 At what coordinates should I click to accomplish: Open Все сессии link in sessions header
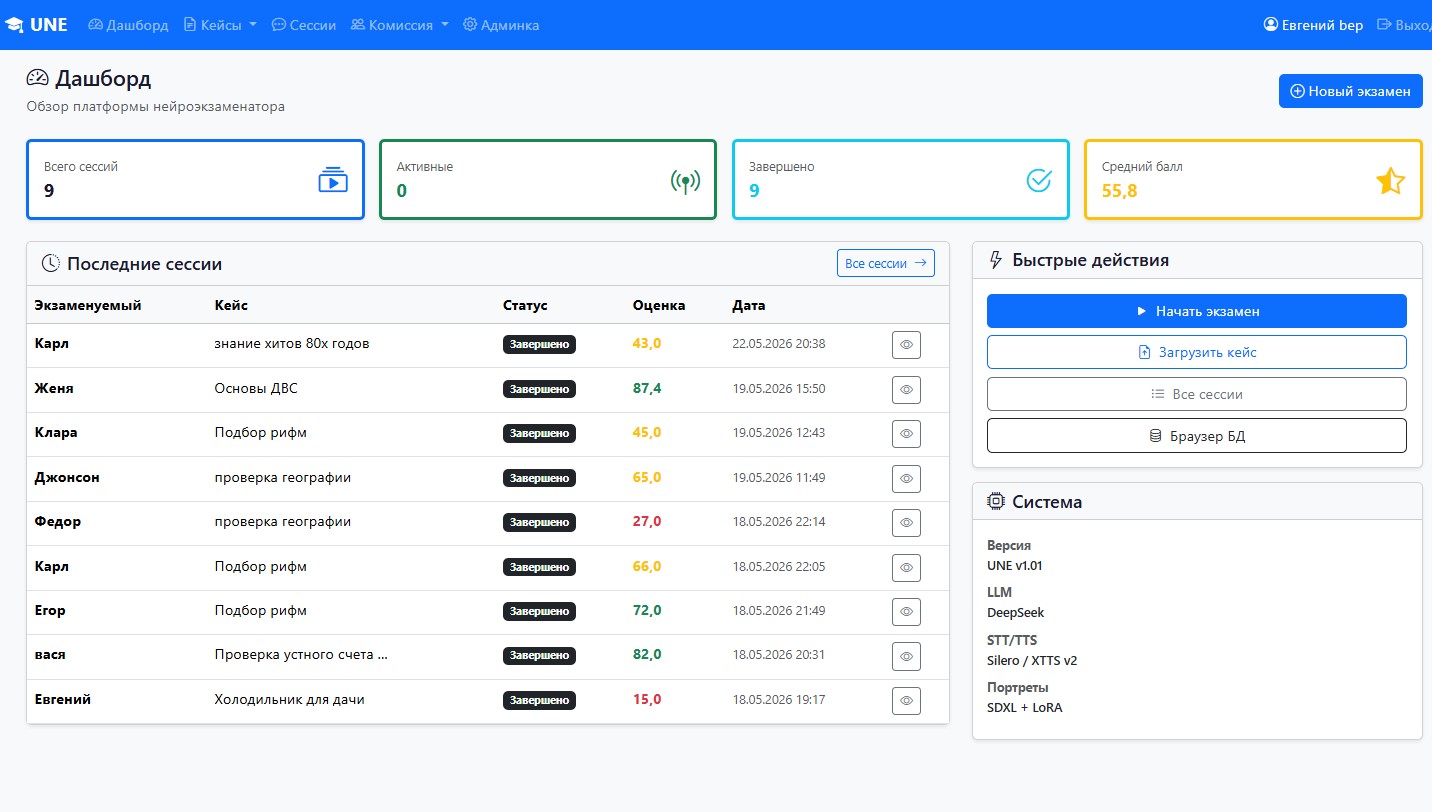[x=886, y=263]
